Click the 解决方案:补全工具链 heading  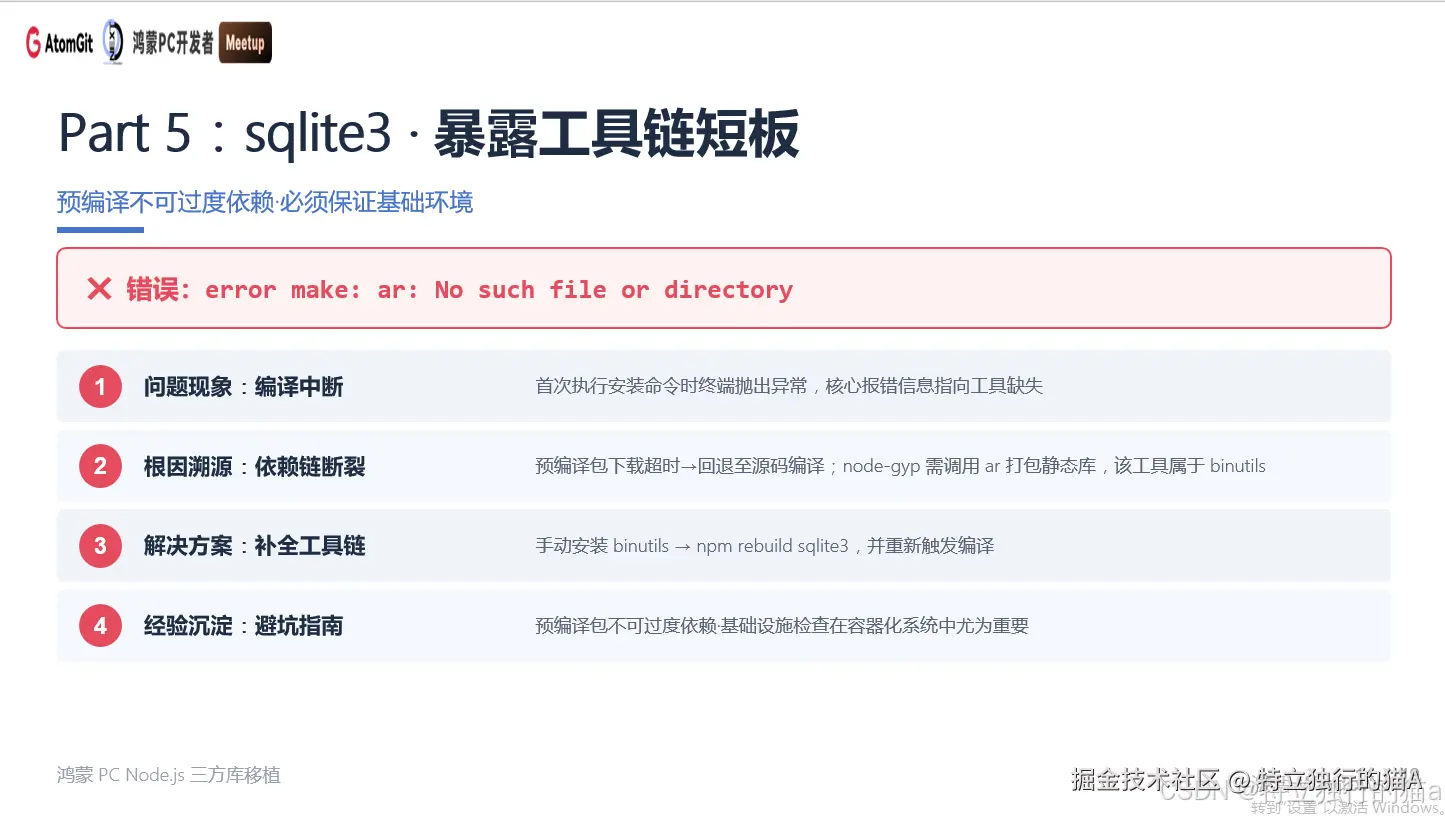pyautogui.click(x=254, y=546)
